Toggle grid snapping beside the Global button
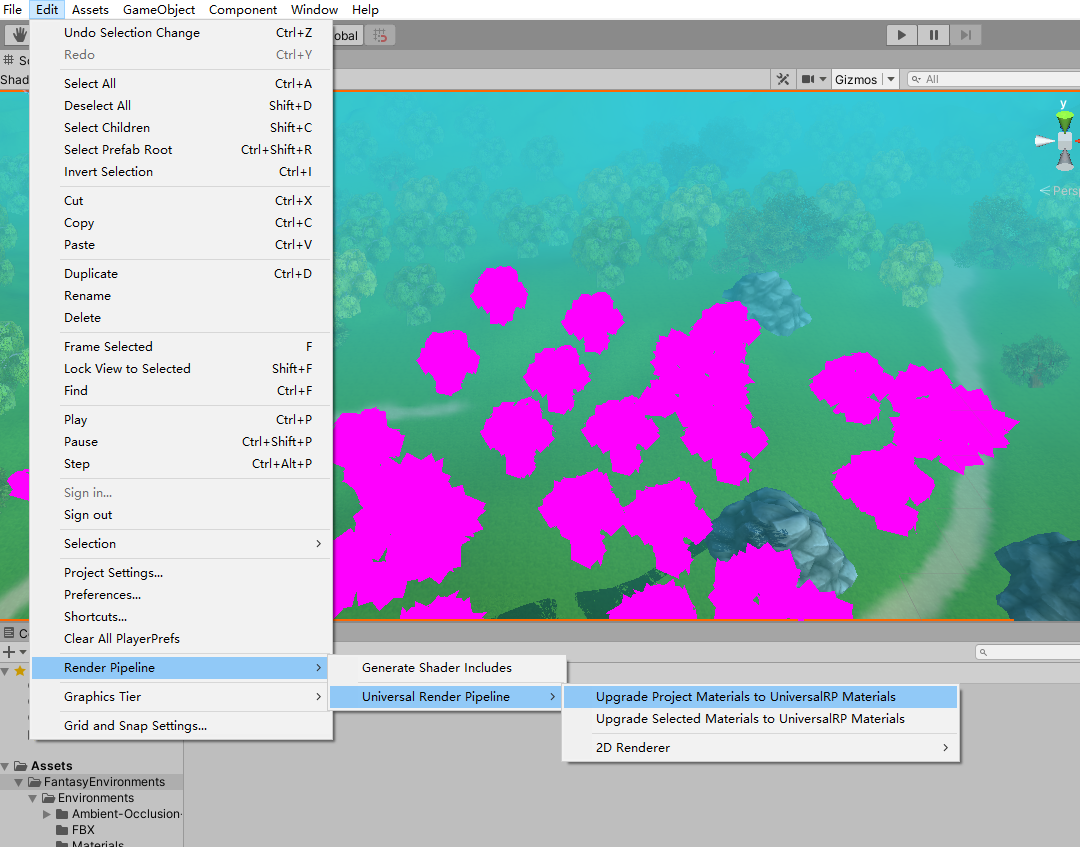1080x847 pixels. pos(378,34)
